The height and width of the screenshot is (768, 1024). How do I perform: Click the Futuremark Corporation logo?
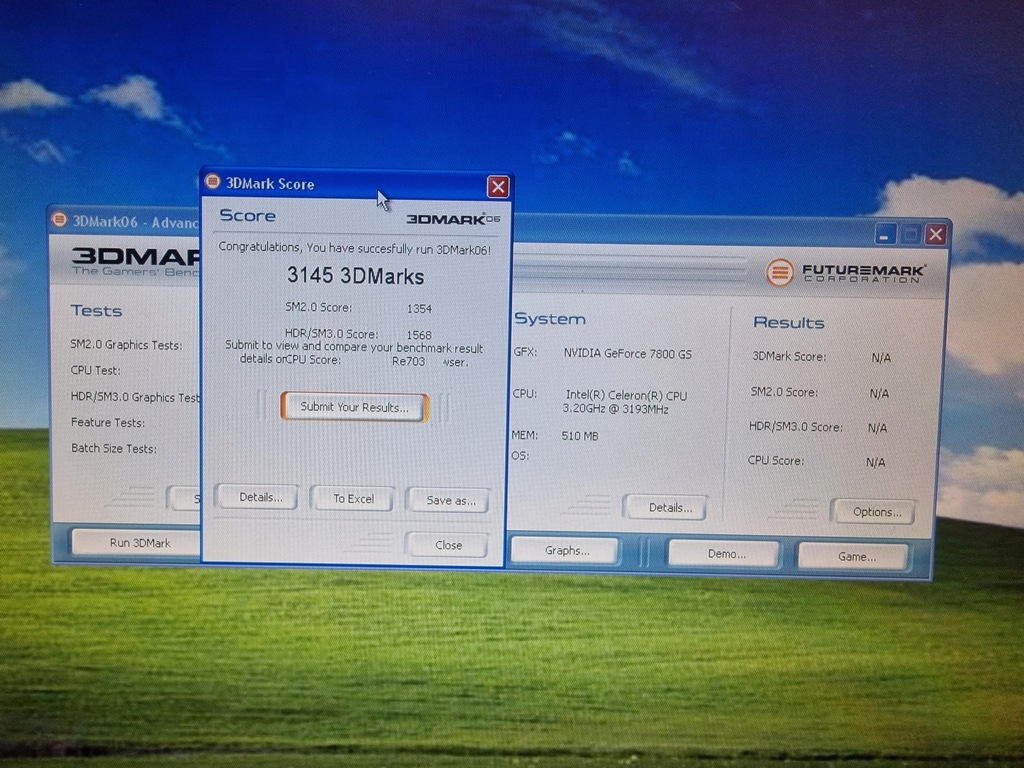tap(846, 272)
